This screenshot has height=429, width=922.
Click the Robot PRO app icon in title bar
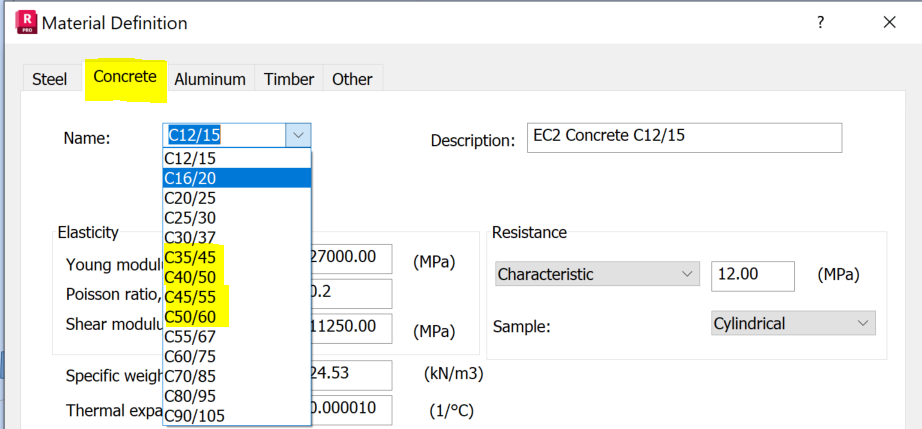click(27, 22)
